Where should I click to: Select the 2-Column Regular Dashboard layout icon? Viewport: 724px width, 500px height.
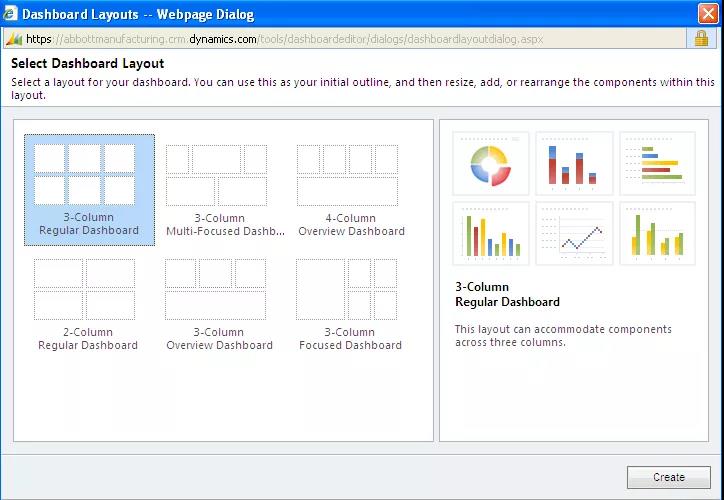pos(85,289)
